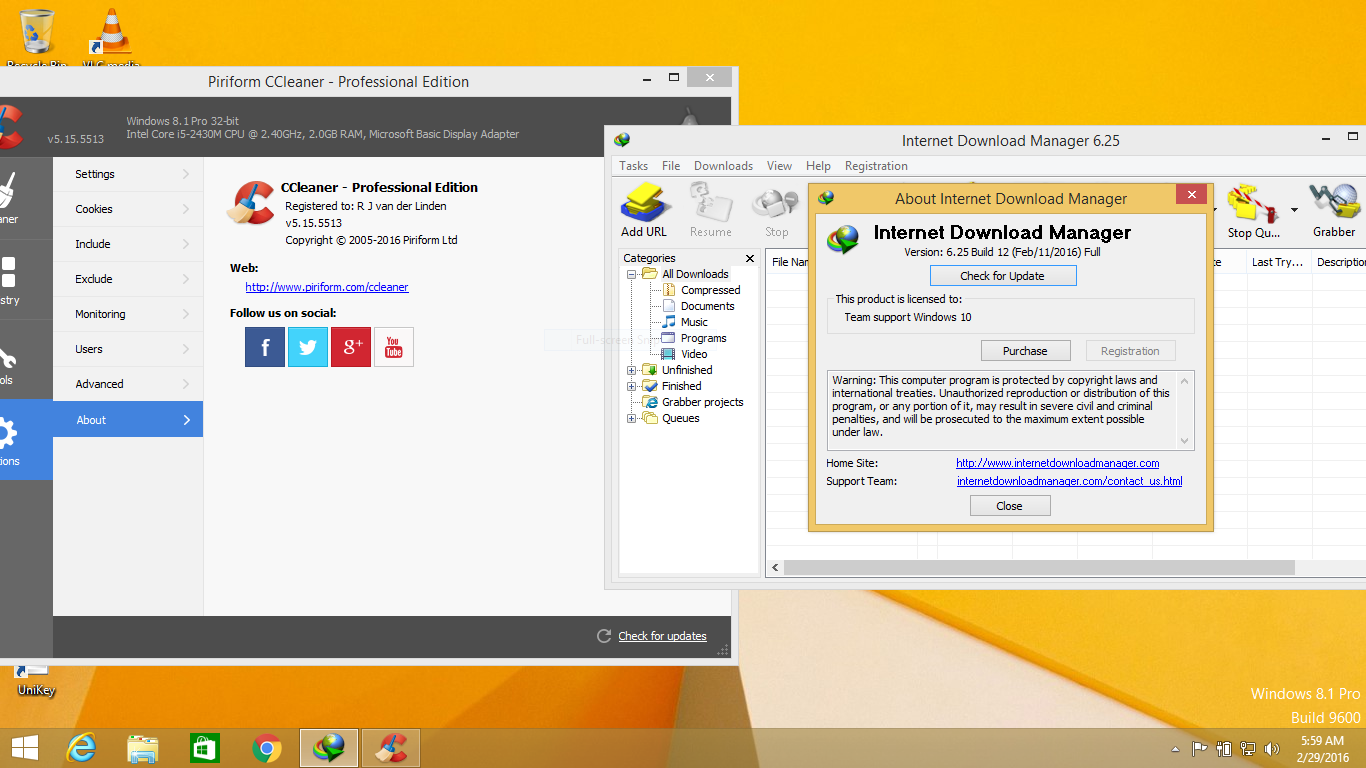Click the Grabber toolbar icon in IDM
Screen dimensions: 1366x768
pyautogui.click(x=1334, y=211)
